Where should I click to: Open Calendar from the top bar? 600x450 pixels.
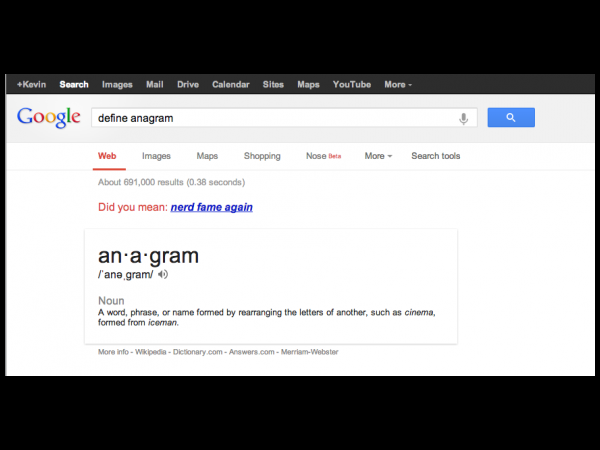pos(230,85)
